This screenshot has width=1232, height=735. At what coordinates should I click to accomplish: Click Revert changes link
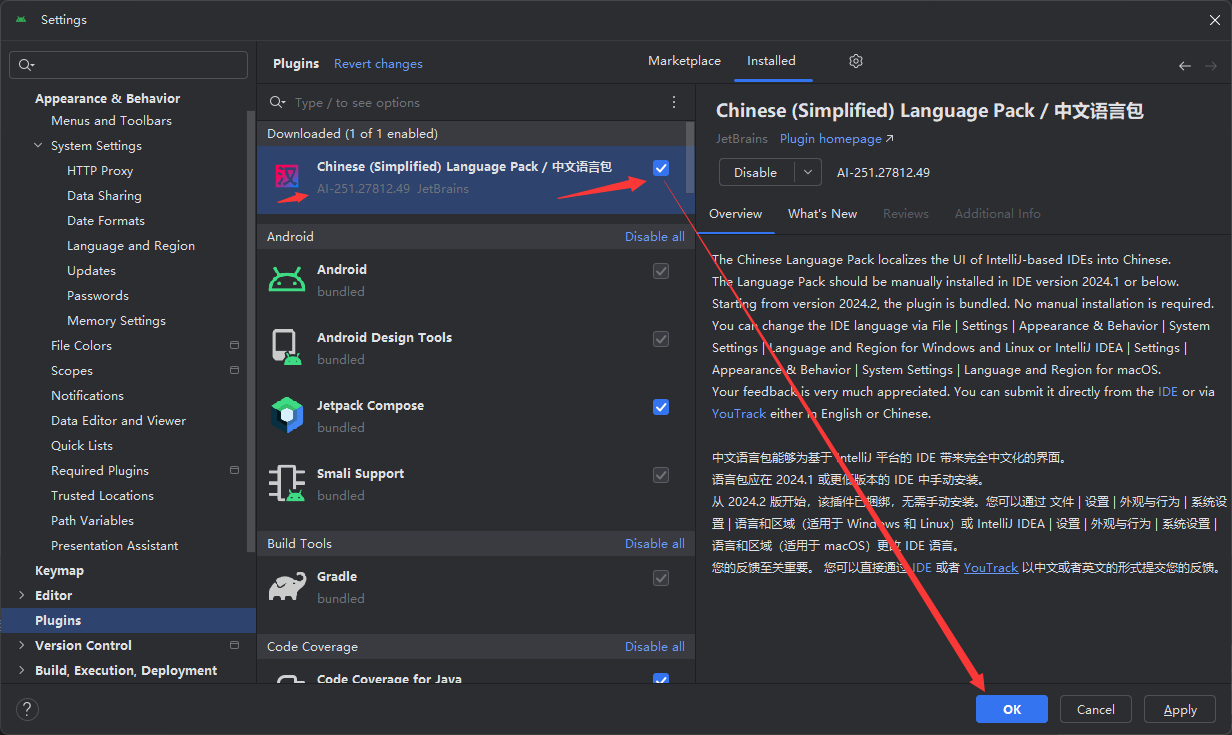tap(378, 64)
